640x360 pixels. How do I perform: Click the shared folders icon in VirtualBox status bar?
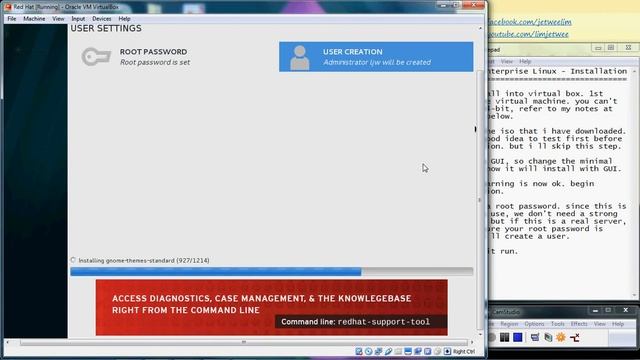pyautogui.click(x=398, y=351)
